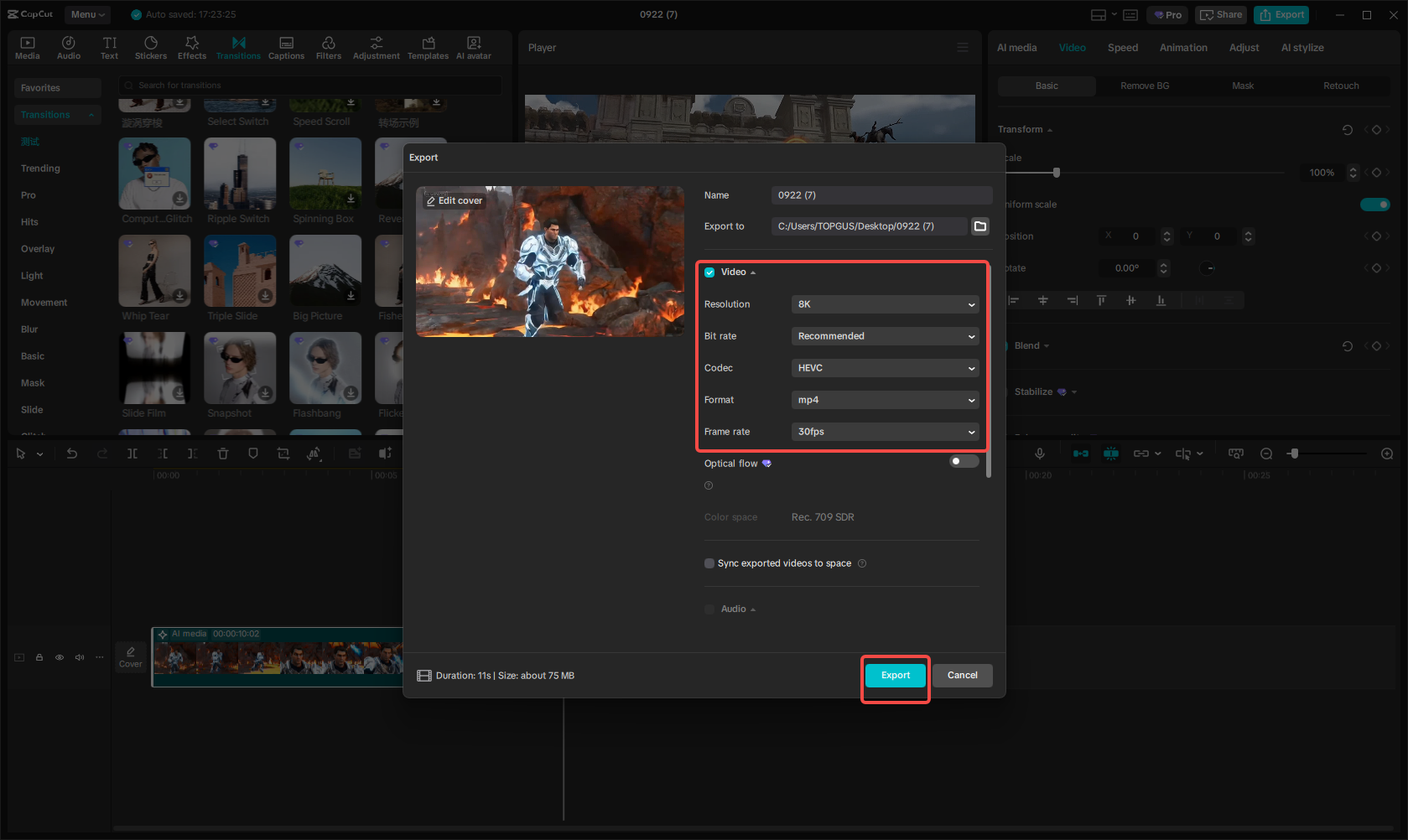
Task: Toggle the Audio export checkbox
Action: [709, 609]
